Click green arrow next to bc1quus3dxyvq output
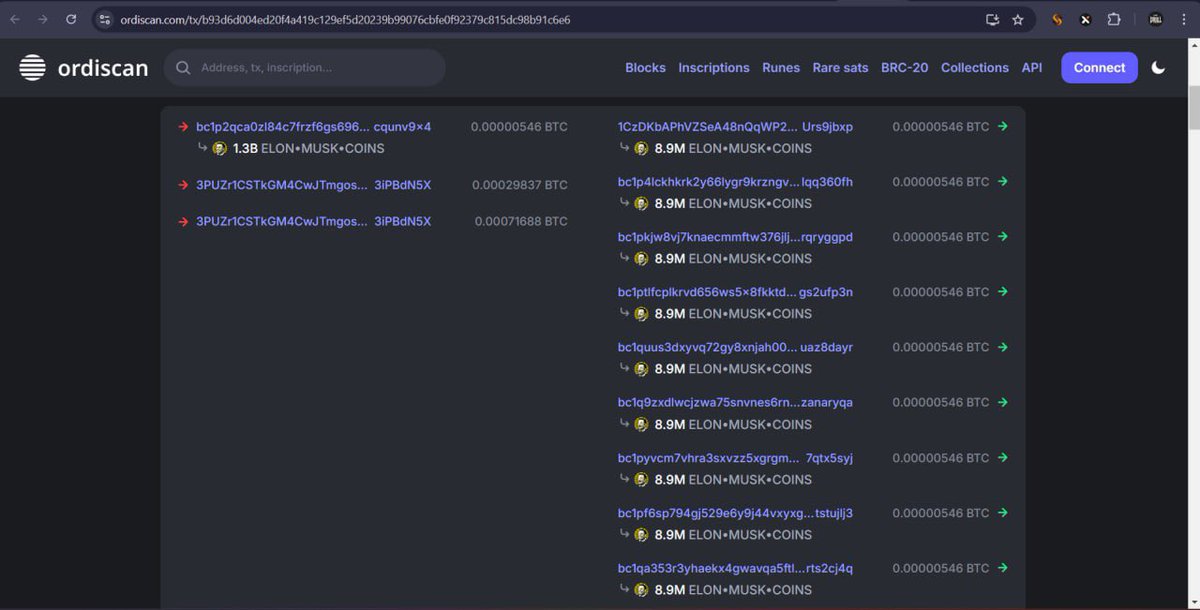1200x610 pixels. coord(1003,347)
